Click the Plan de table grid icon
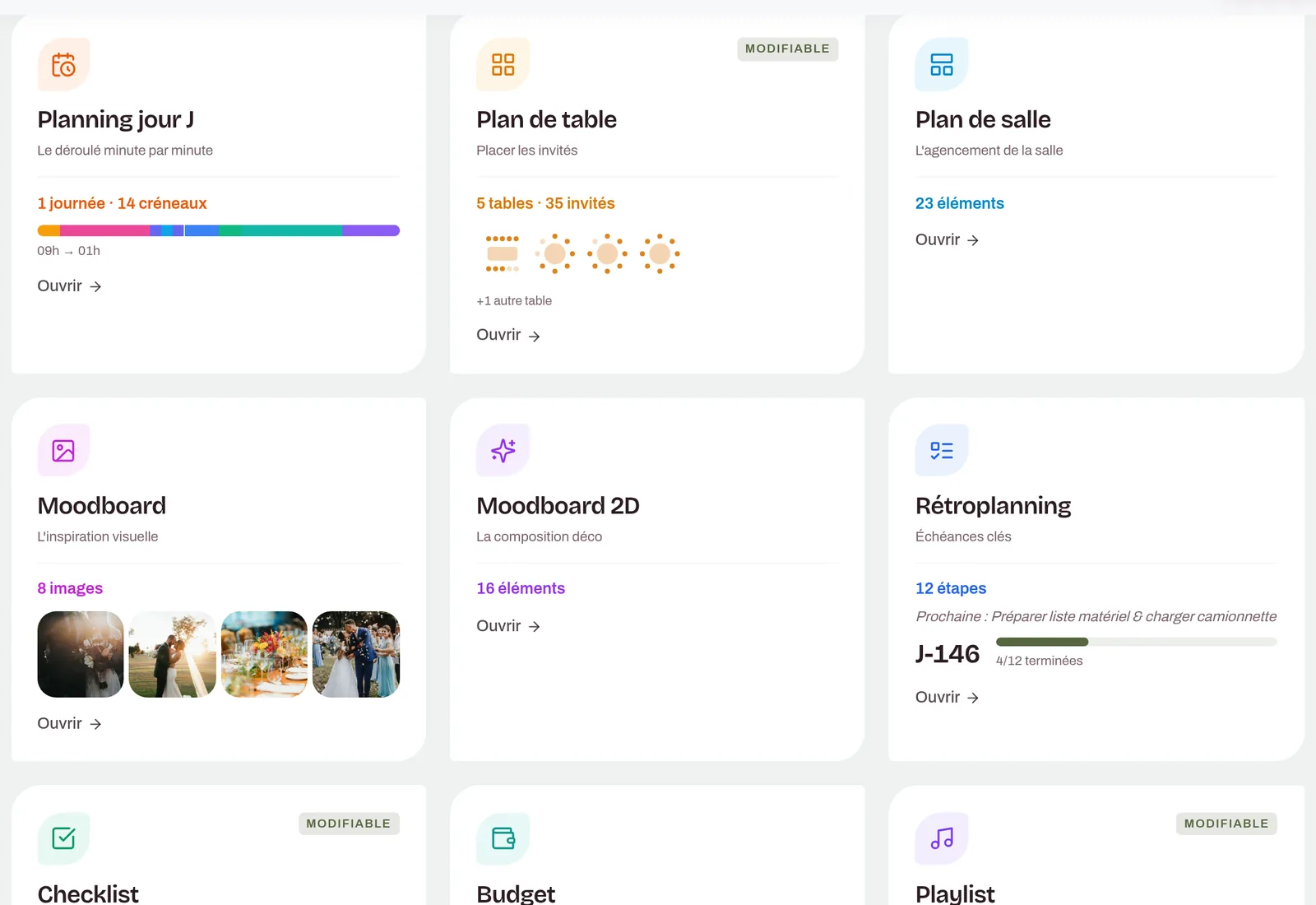The width and height of the screenshot is (1316, 905). 503,64
